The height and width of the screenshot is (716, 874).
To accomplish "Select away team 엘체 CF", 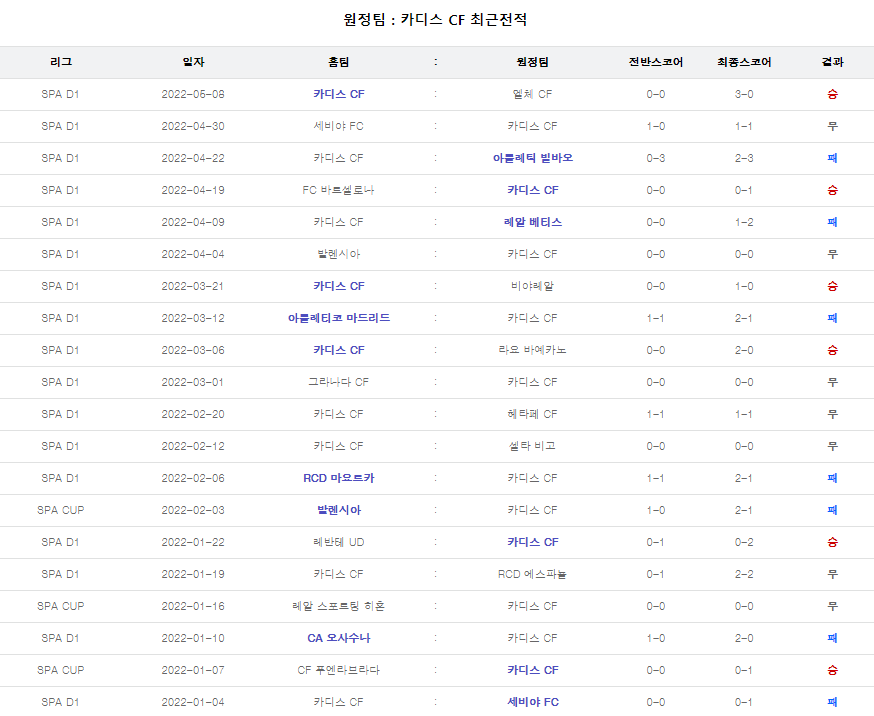I will pos(532,94).
